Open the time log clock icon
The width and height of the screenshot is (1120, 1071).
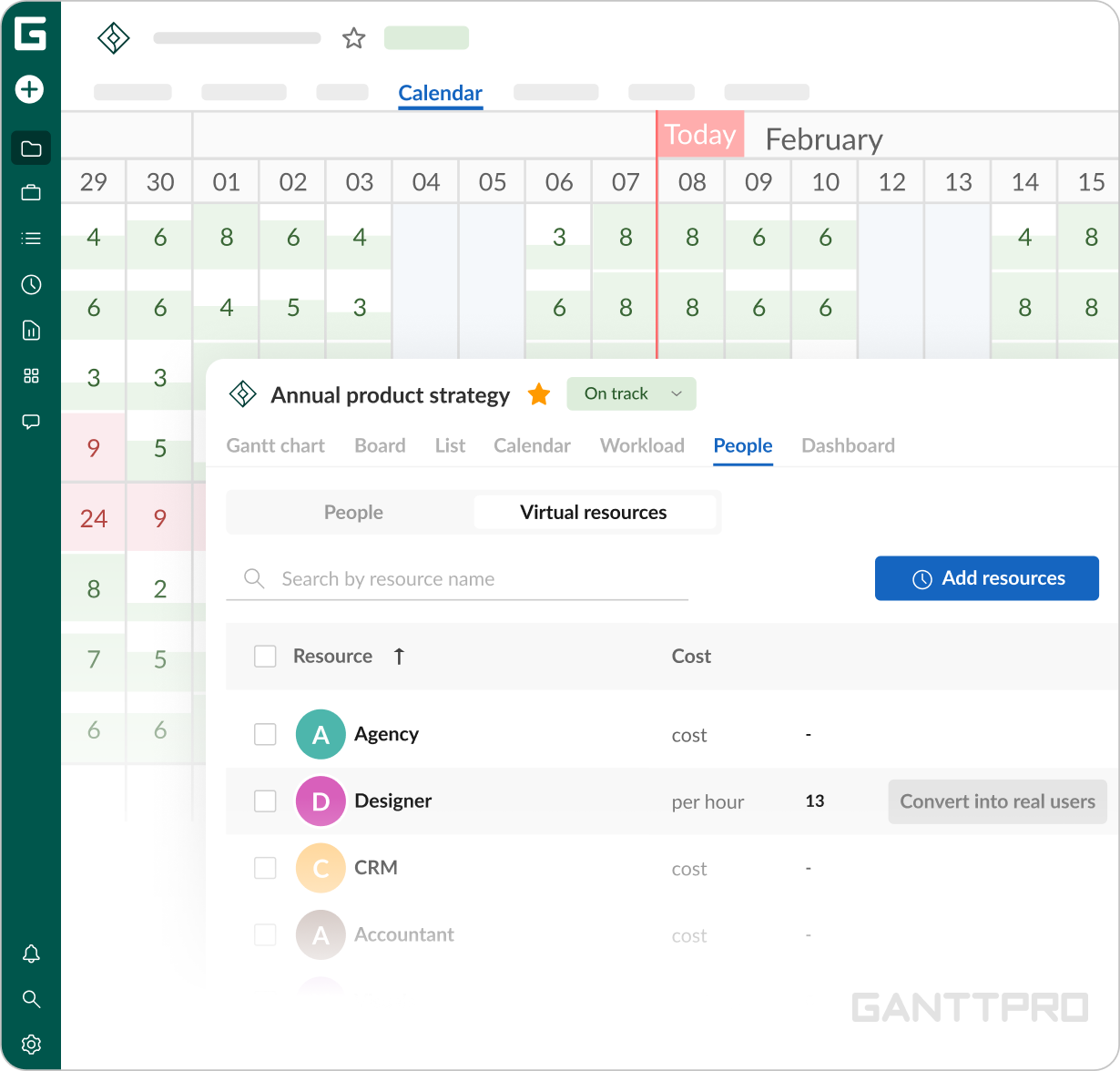31,285
